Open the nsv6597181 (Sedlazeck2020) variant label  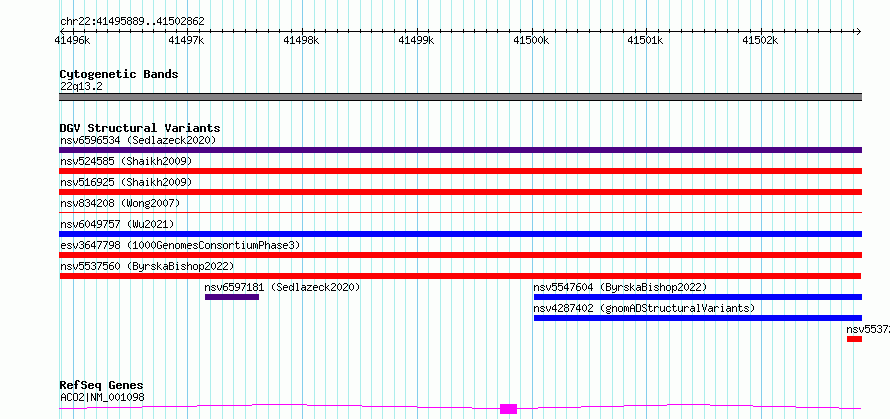[x=282, y=287]
